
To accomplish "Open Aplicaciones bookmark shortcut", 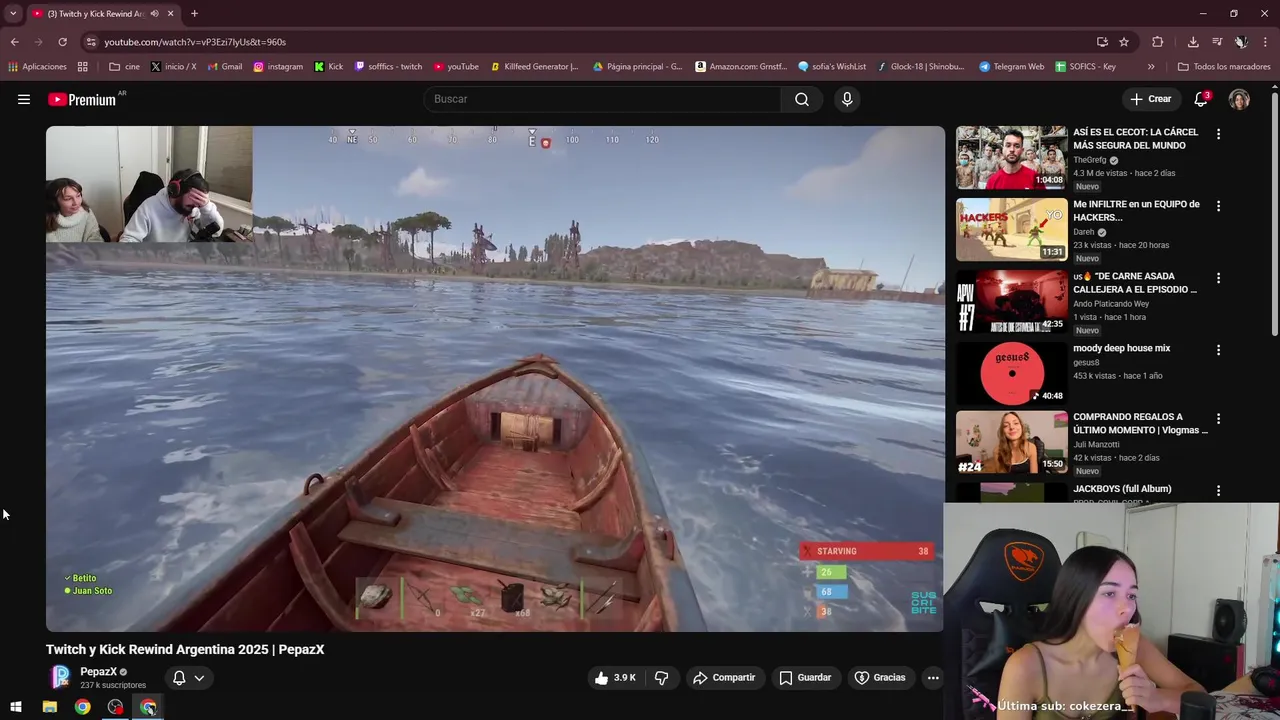I will (x=37, y=67).
